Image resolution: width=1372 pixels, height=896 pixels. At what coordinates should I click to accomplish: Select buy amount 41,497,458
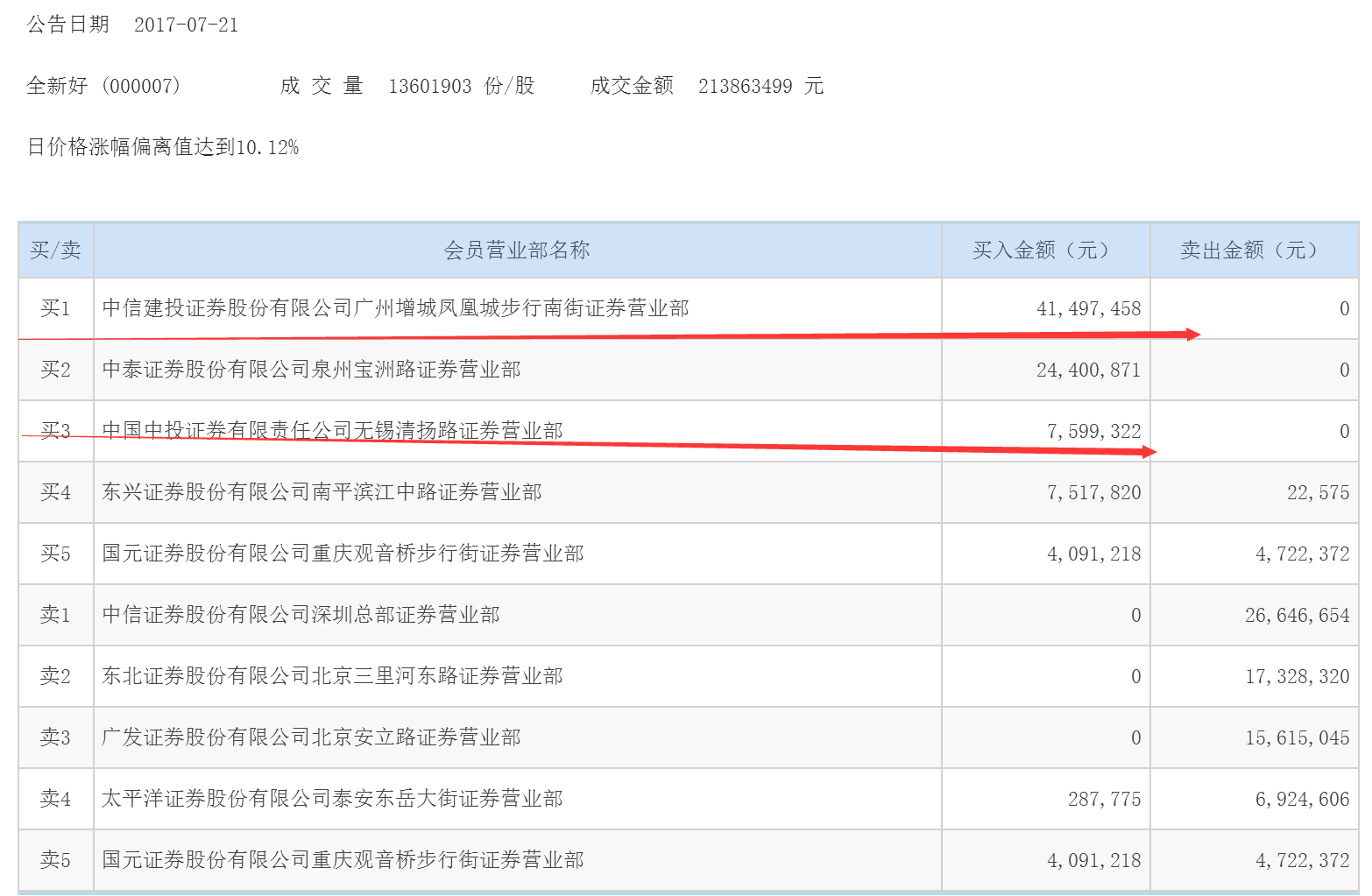1089,308
